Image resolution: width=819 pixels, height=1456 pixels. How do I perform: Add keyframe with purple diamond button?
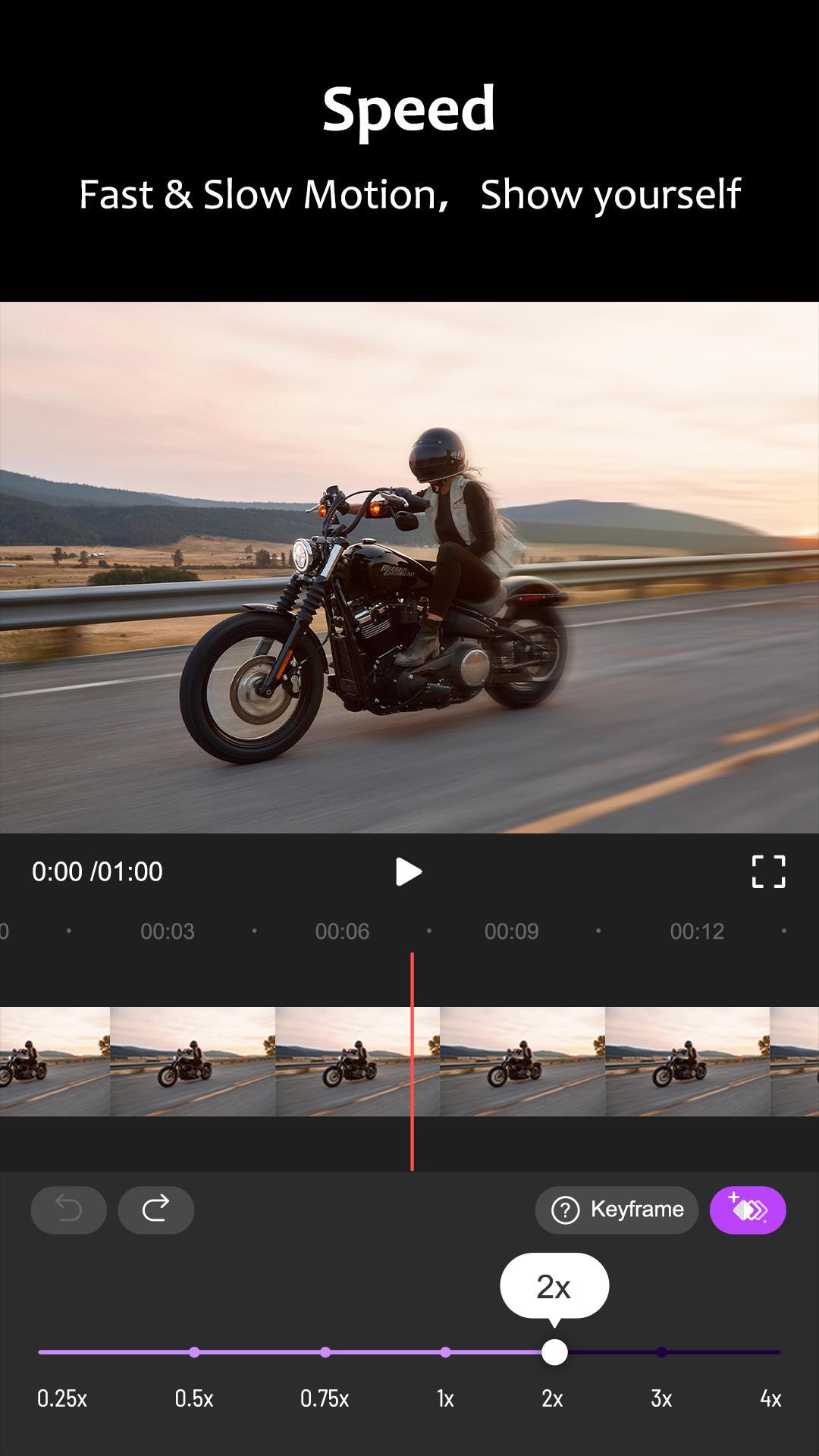point(748,1210)
